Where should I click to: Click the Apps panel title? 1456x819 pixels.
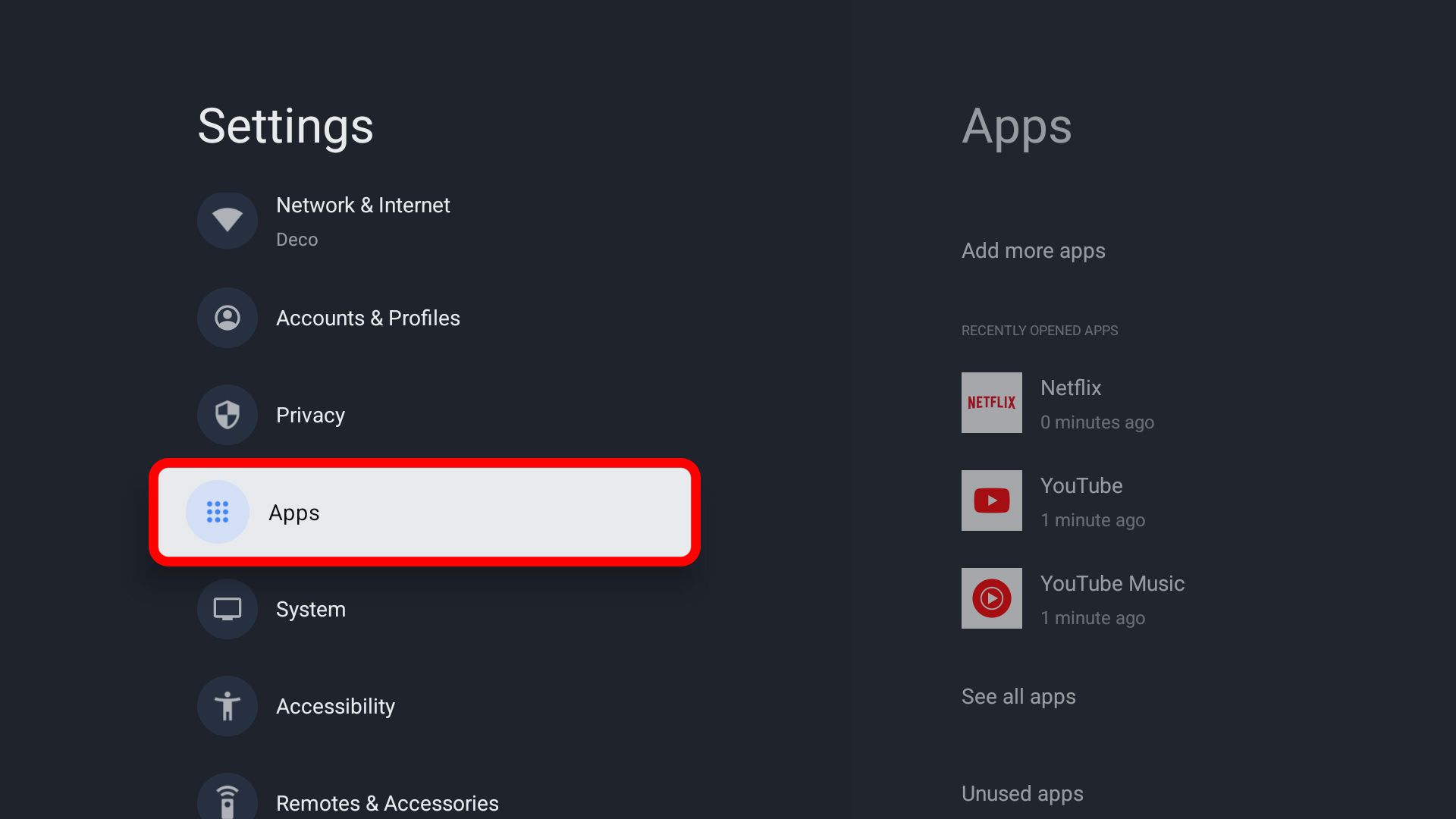(x=1017, y=127)
